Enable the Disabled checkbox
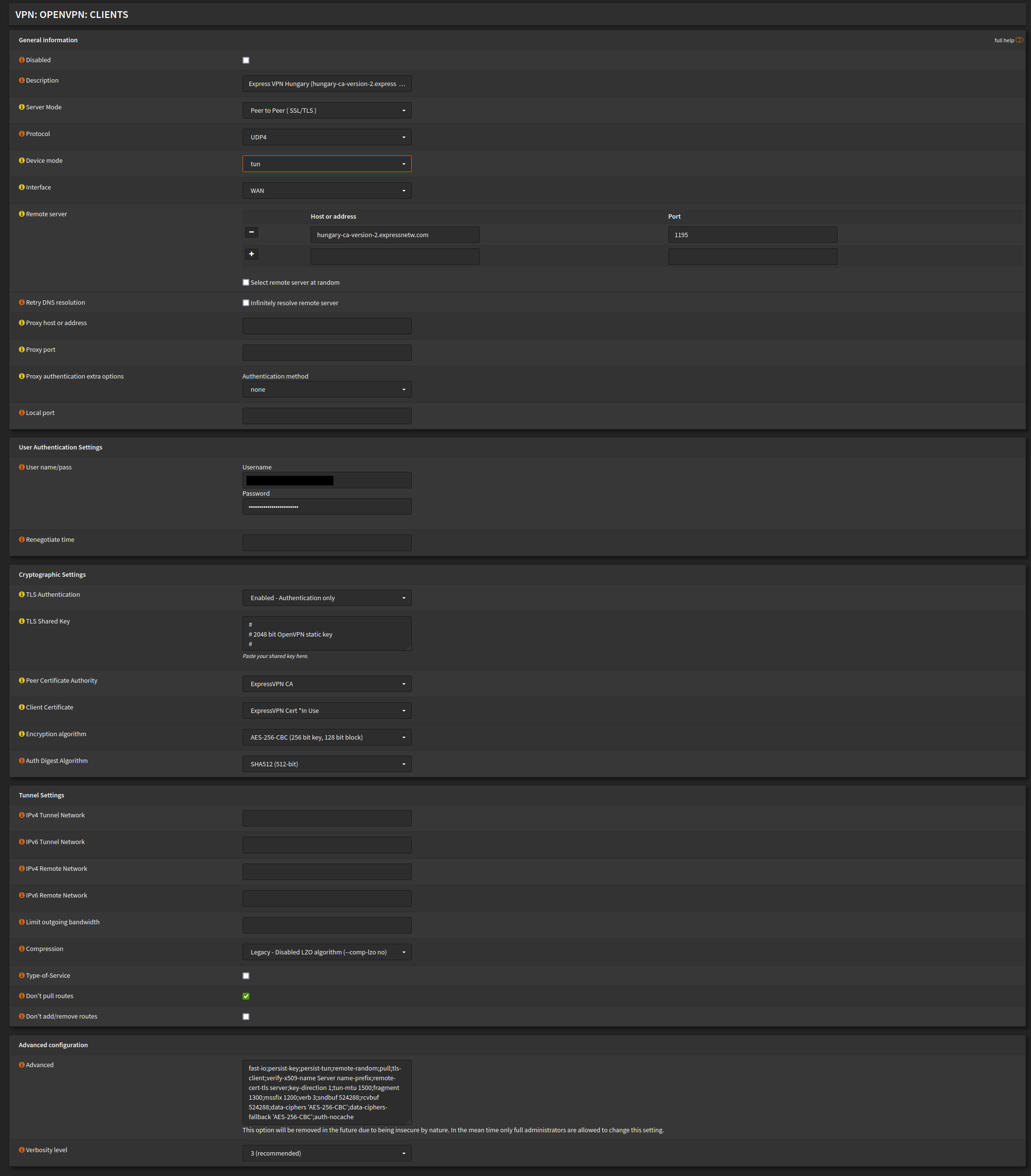1031x1176 pixels. click(245, 59)
